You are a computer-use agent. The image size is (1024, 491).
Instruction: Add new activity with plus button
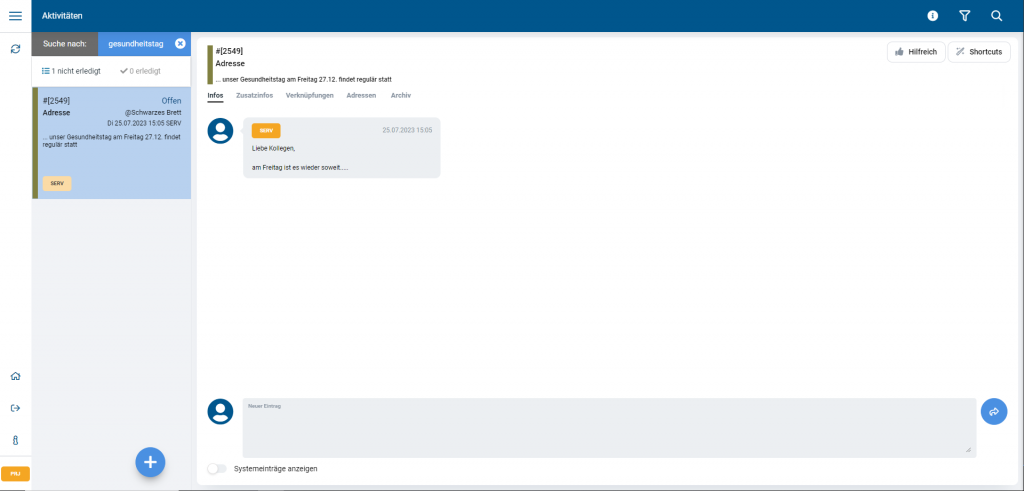tap(150, 461)
